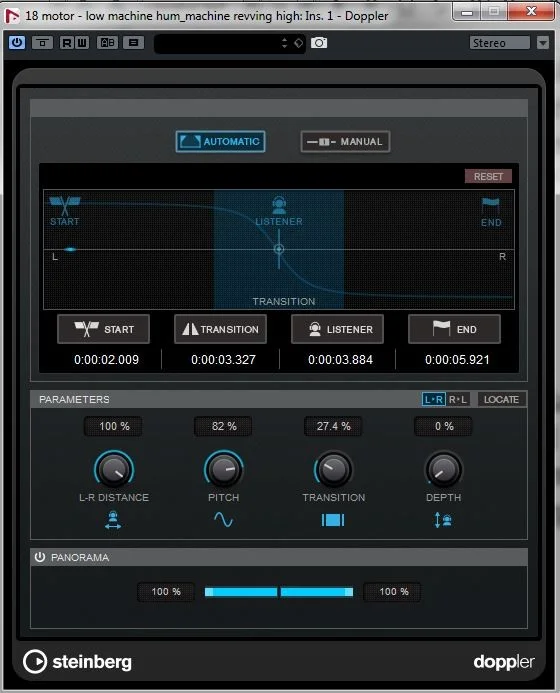The image size is (560, 693).
Task: Click the Listener button
Action: pyautogui.click(x=337, y=329)
